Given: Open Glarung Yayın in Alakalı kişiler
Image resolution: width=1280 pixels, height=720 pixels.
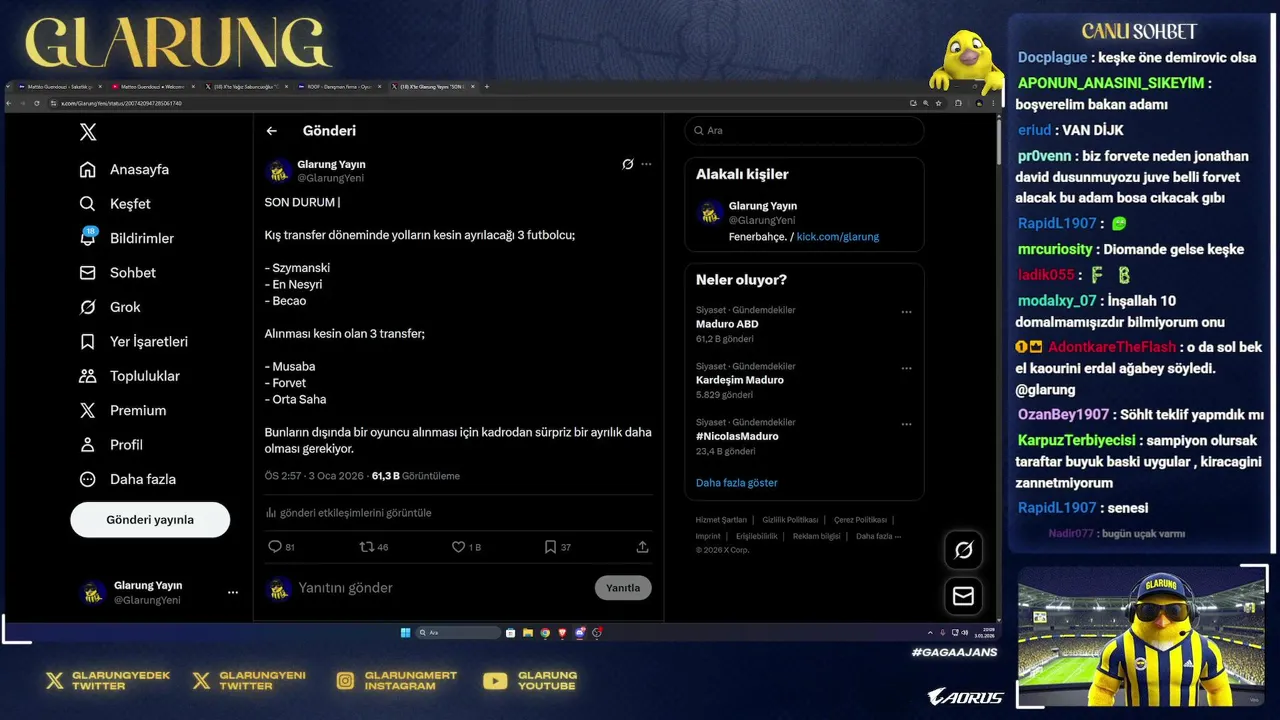Looking at the screenshot, I should (762, 206).
